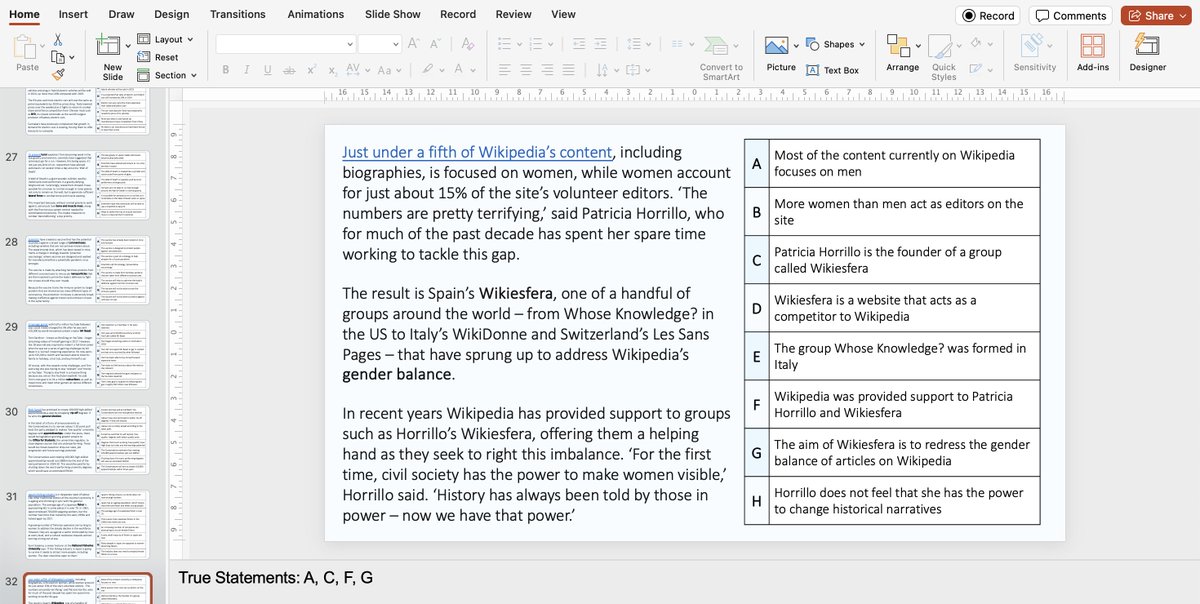Toggle Underline formatting
This screenshot has height=604, width=1200.
(270, 70)
